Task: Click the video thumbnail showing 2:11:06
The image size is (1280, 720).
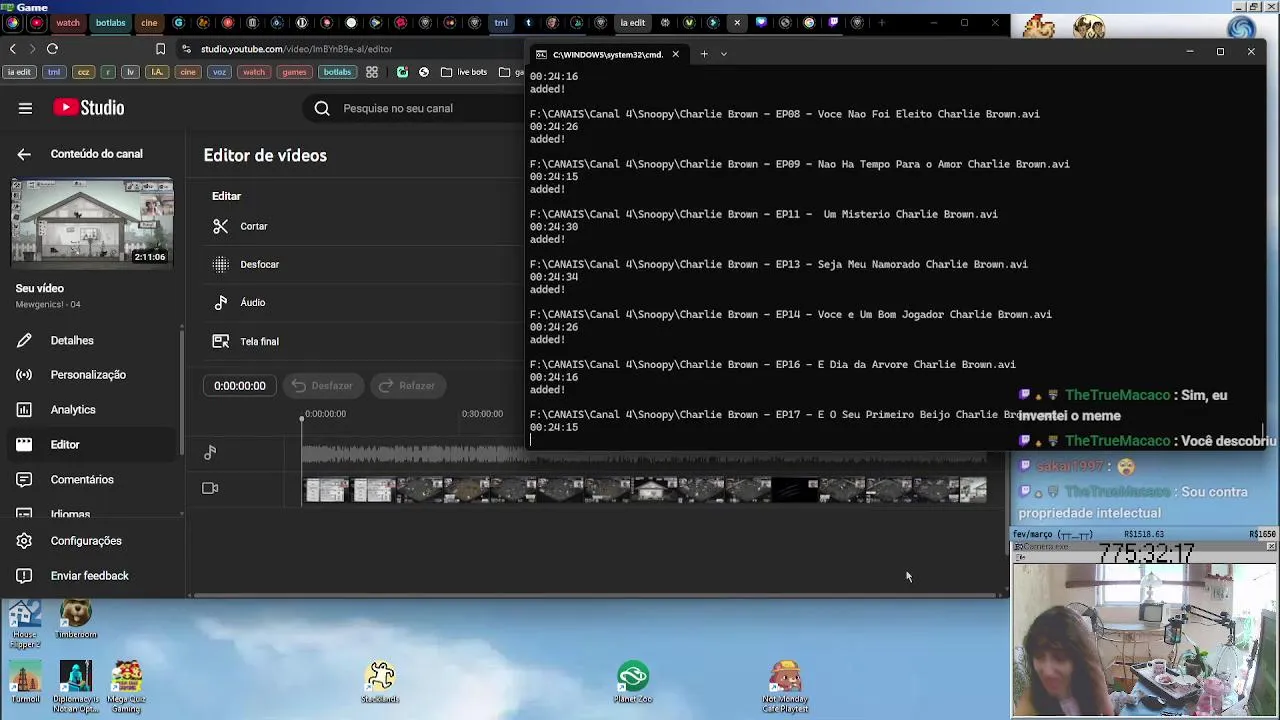Action: click(x=92, y=224)
